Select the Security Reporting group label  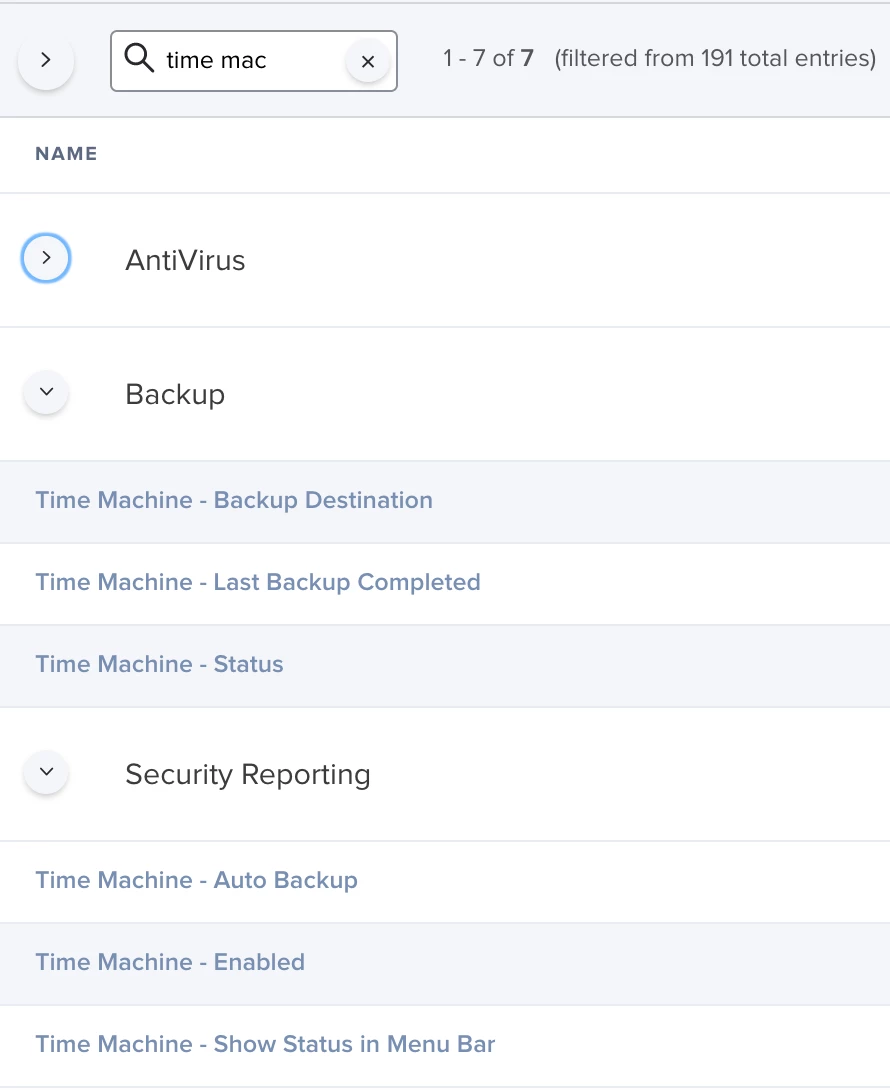(x=248, y=774)
